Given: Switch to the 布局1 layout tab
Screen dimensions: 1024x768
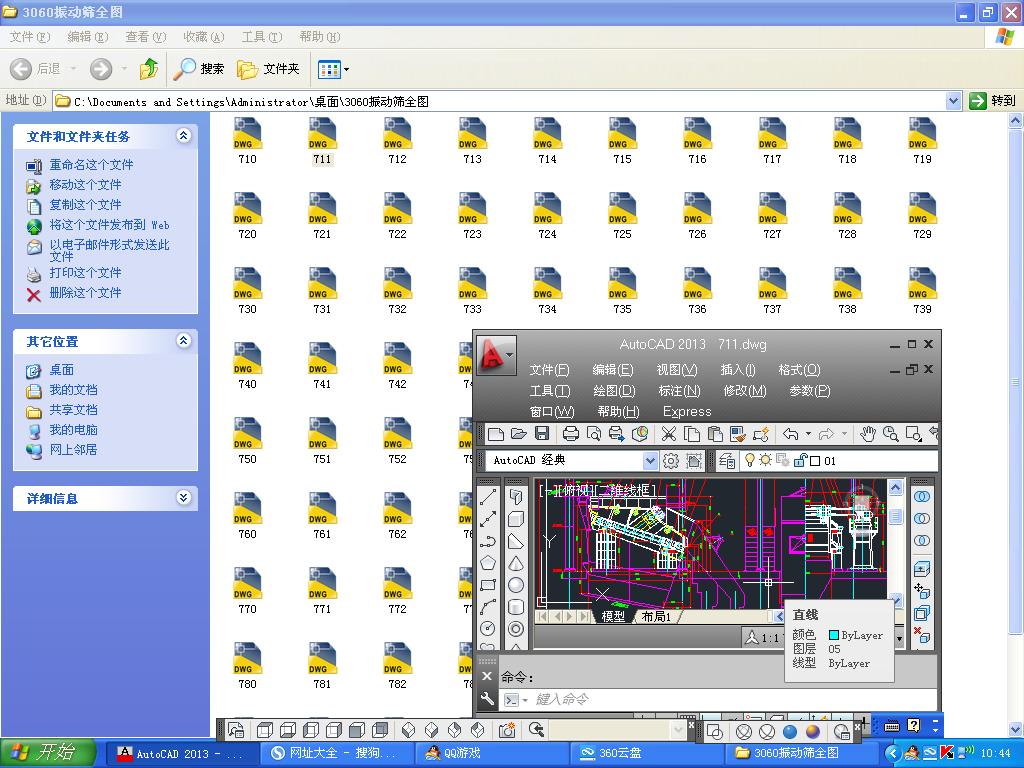Looking at the screenshot, I should 656,617.
